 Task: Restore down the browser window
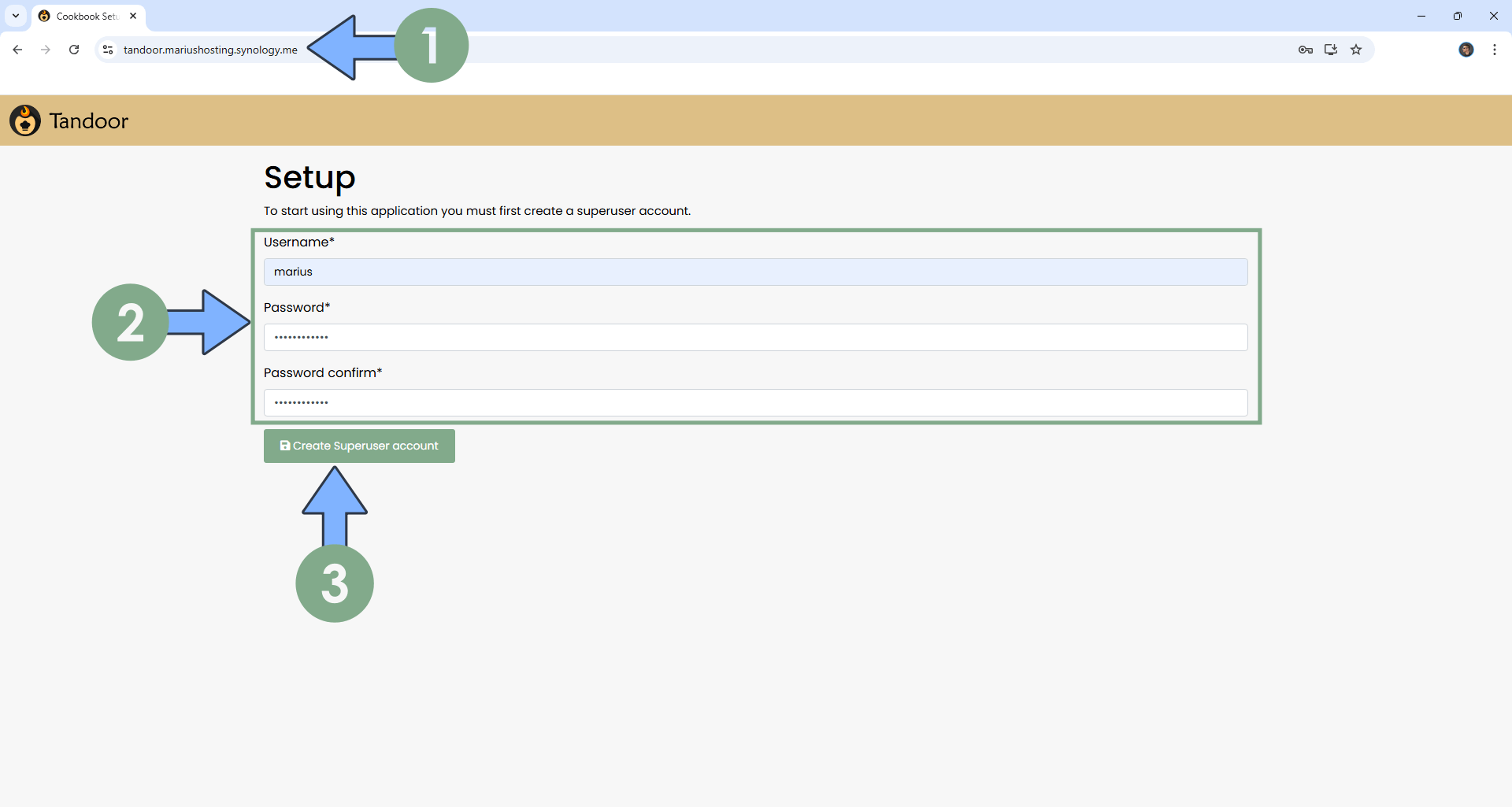(x=1458, y=16)
